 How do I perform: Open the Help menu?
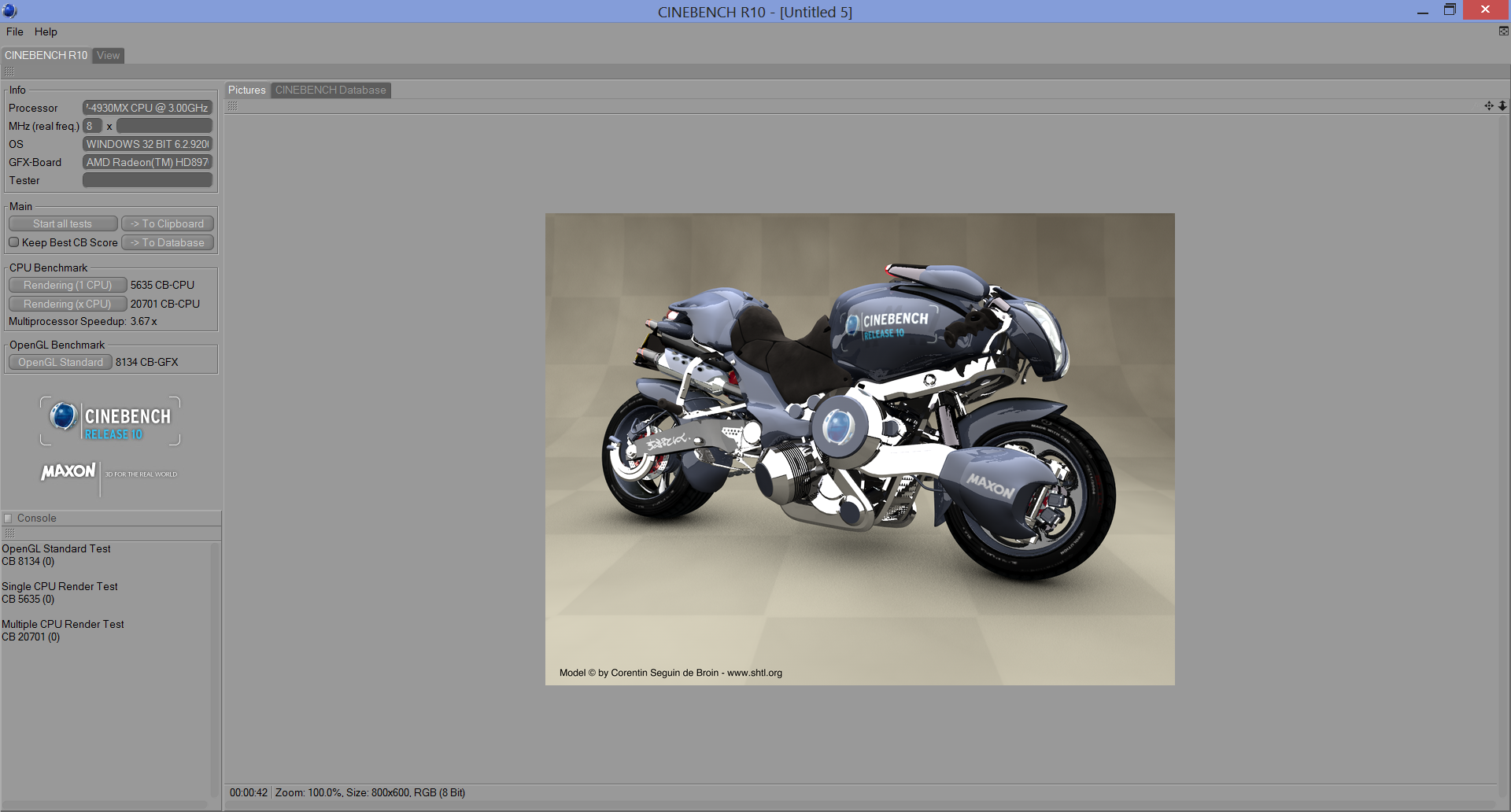[46, 31]
